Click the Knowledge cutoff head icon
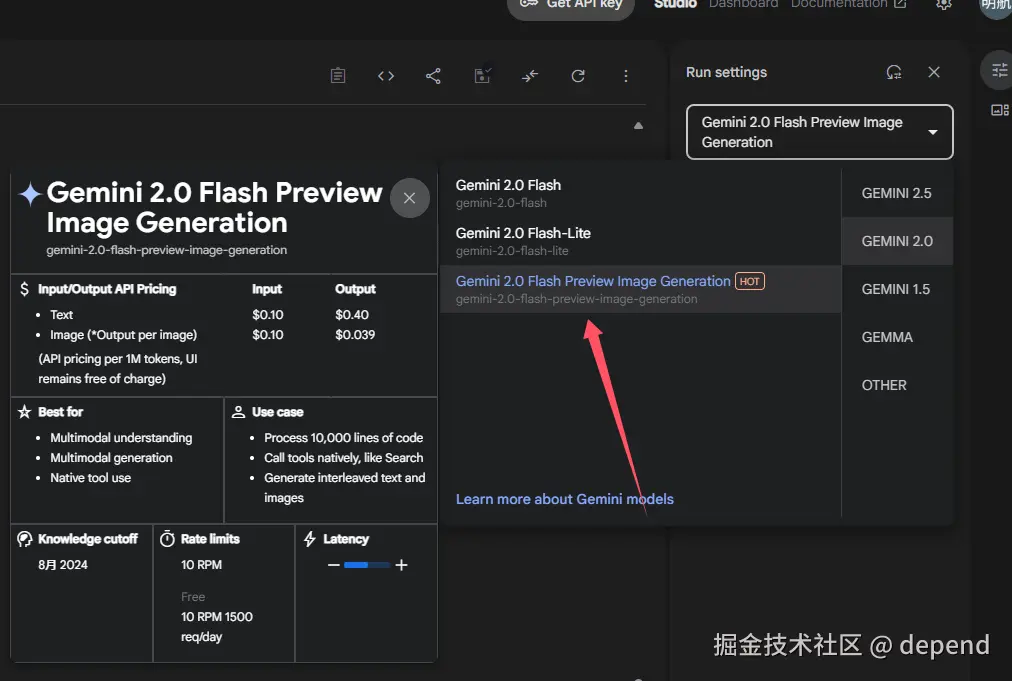This screenshot has height=681, width=1012. (x=25, y=539)
